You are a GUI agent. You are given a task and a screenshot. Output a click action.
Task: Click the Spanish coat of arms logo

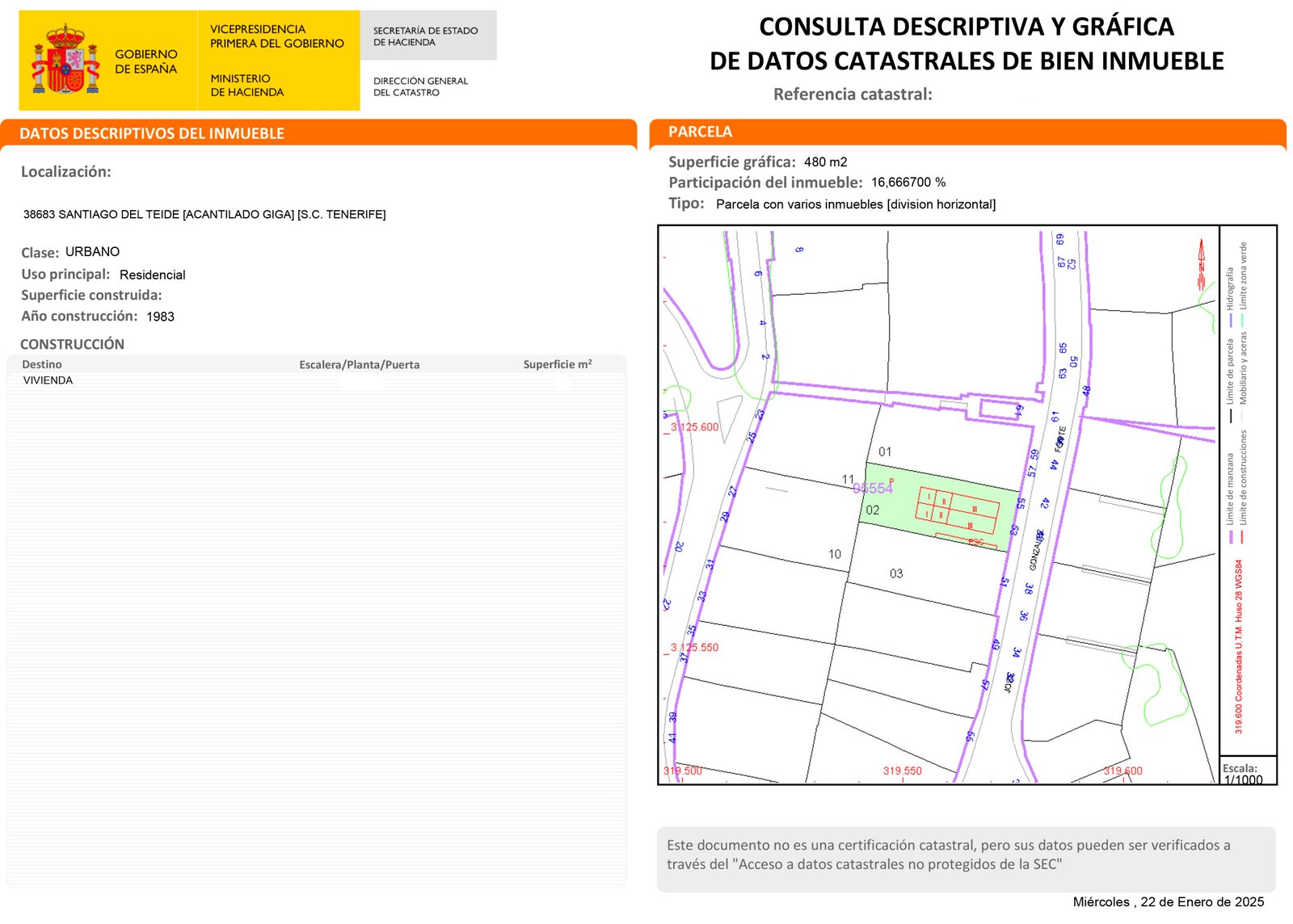65,59
